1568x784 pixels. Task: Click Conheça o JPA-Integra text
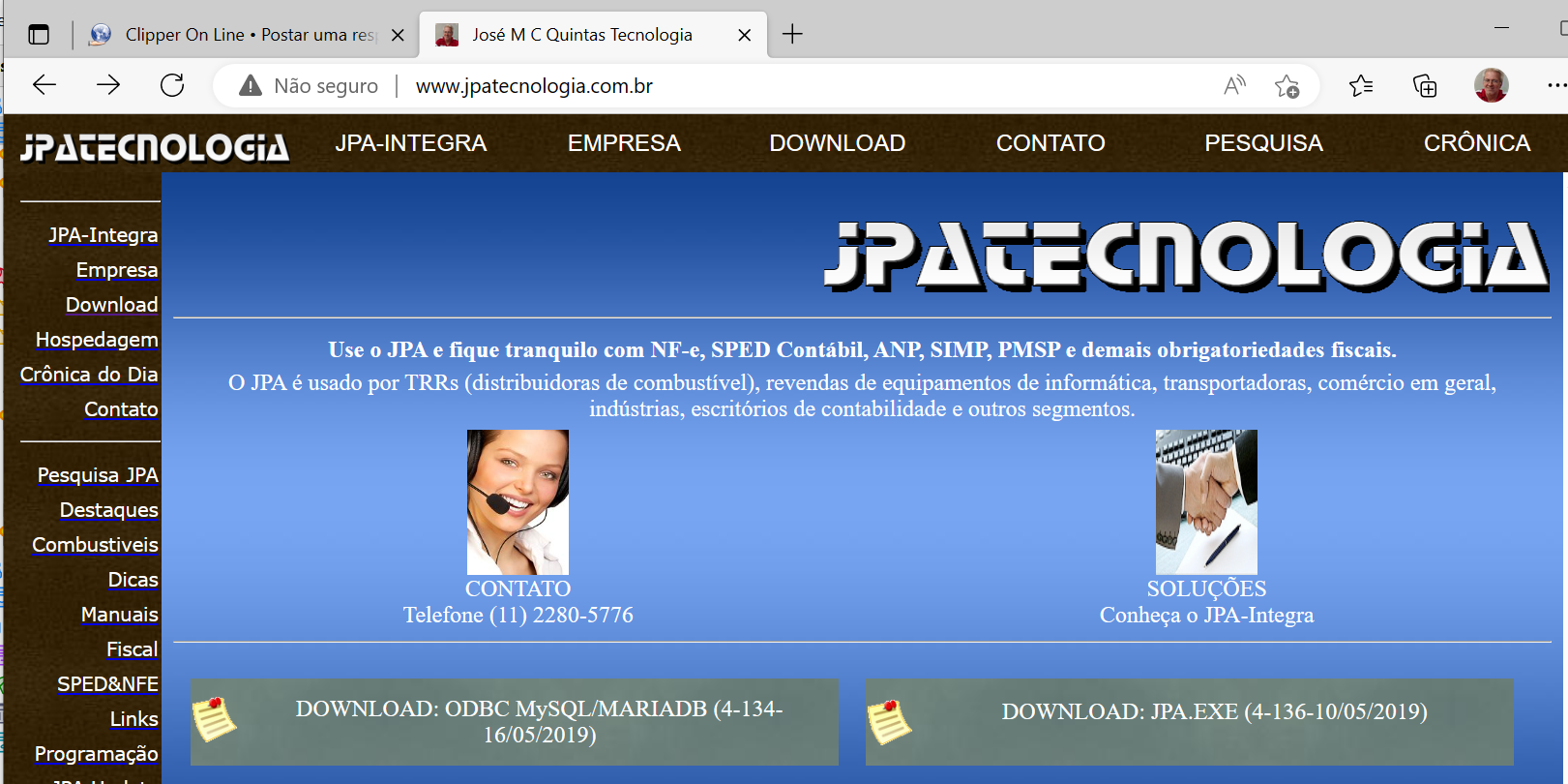[1206, 615]
